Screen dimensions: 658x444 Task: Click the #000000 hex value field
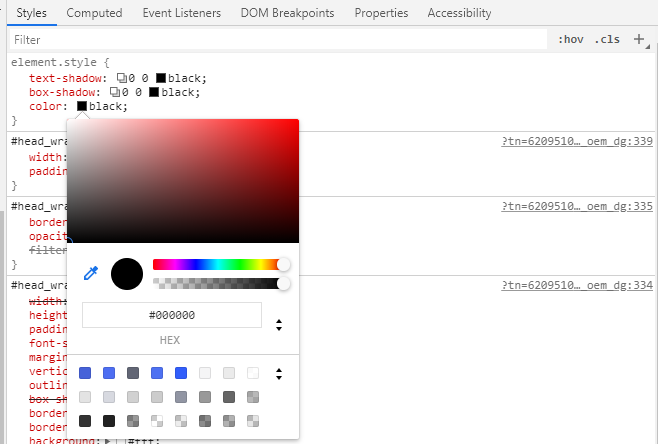tap(172, 315)
